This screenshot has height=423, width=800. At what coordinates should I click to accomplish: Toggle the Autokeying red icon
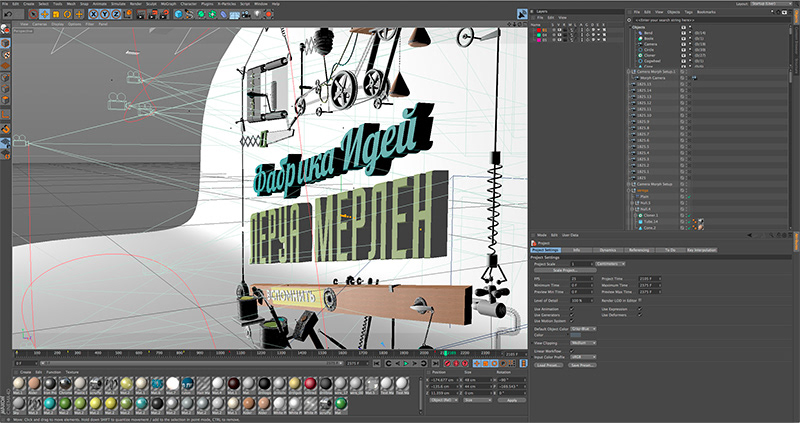tap(456, 363)
